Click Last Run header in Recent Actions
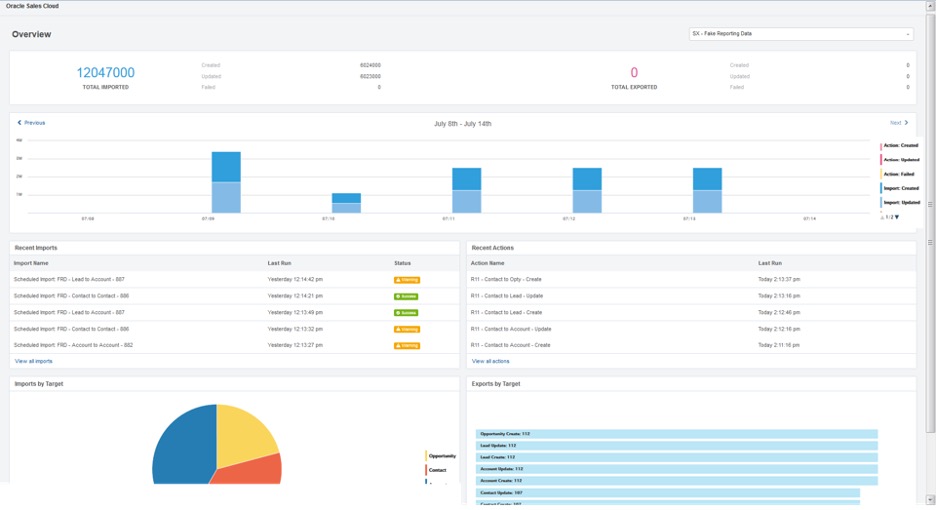 tap(770, 263)
